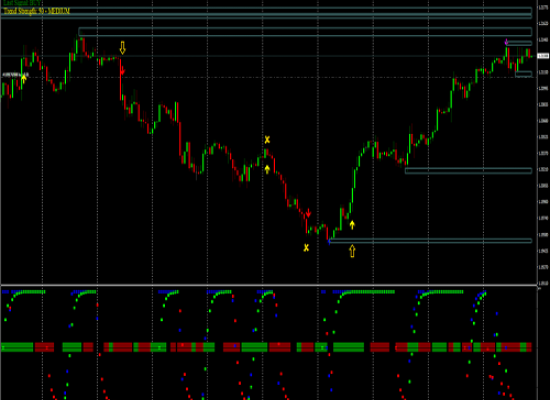Viewport: 550px width, 400px height.
Task: Select the wide resistance zone rectangle above the first peak
Action: tap(305, 32)
